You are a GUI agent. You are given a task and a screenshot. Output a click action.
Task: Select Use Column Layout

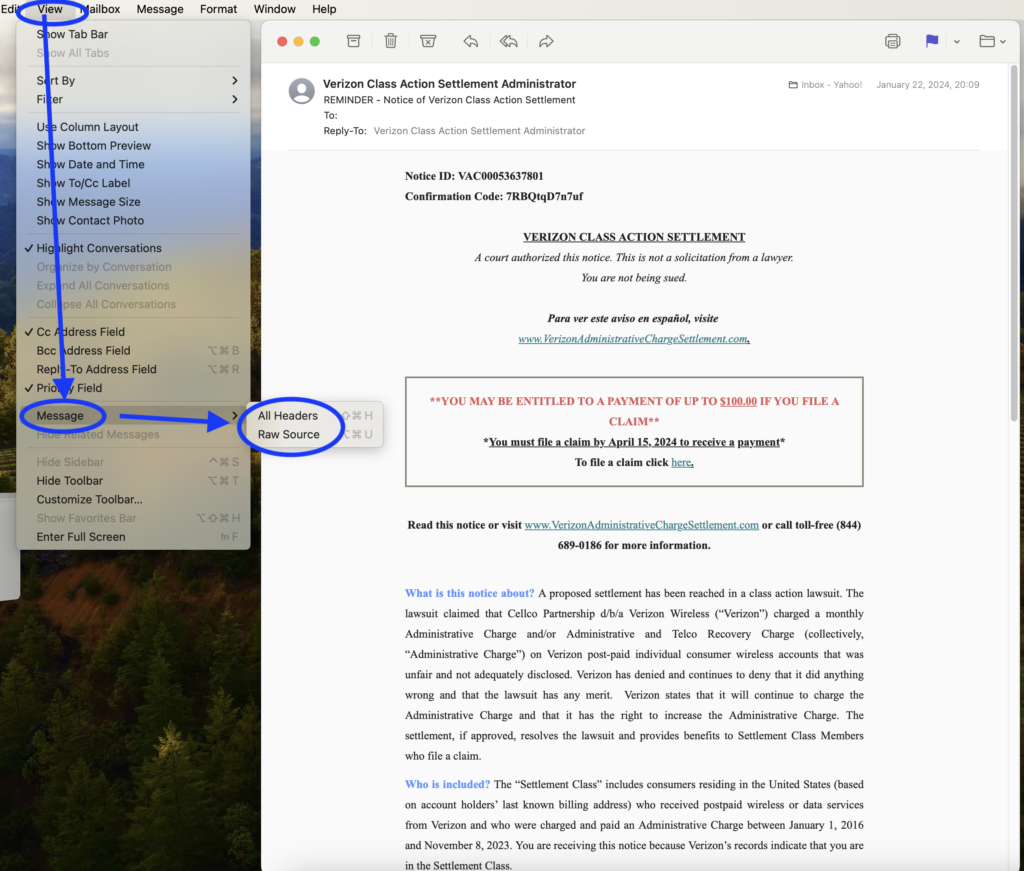(133, 127)
